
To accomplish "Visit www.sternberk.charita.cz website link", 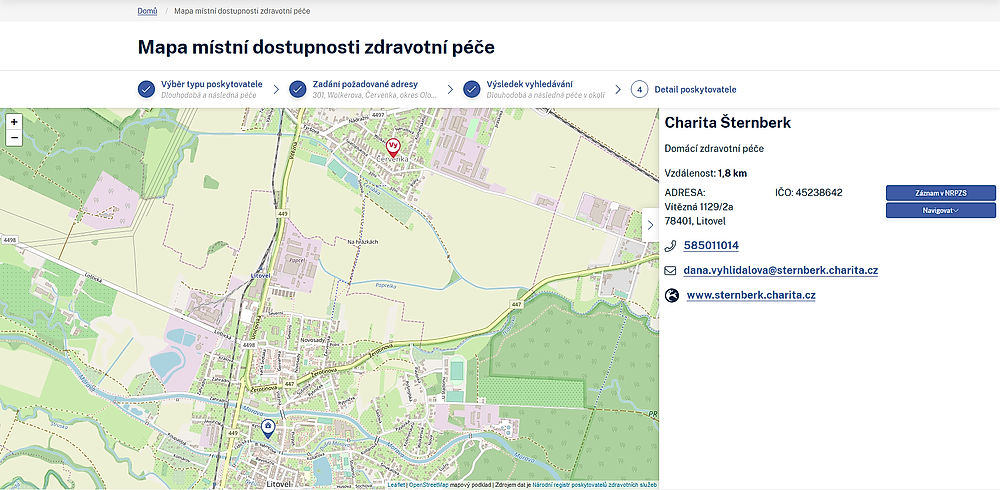I will pyautogui.click(x=751, y=296).
